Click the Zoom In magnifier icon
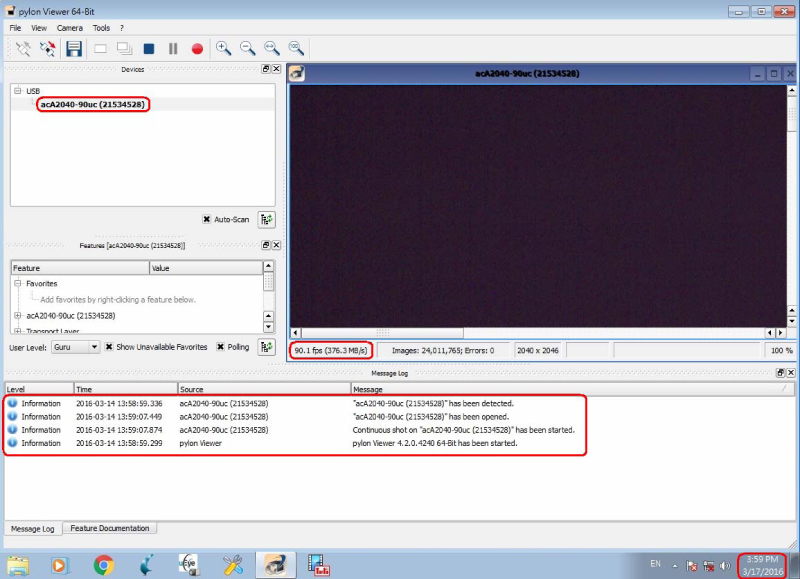 (223, 48)
